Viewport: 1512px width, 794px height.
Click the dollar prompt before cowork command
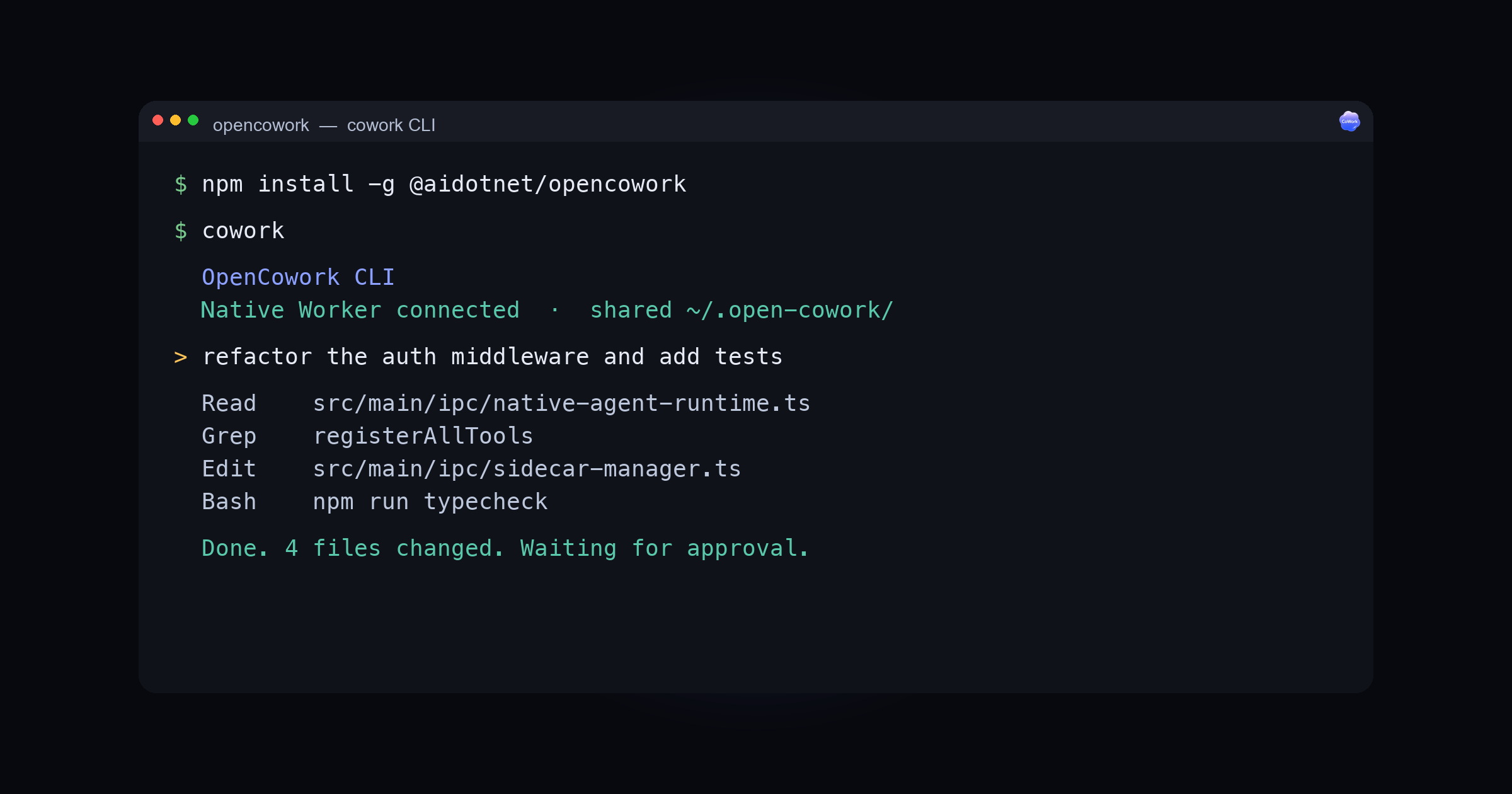[x=181, y=231]
